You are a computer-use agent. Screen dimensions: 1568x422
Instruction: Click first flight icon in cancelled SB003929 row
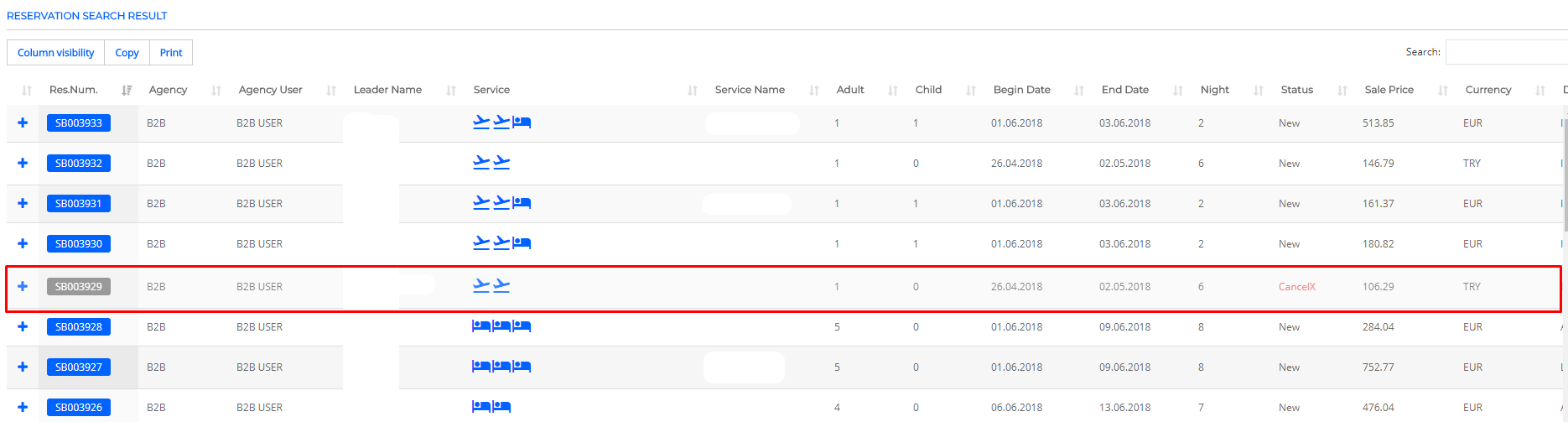click(481, 285)
